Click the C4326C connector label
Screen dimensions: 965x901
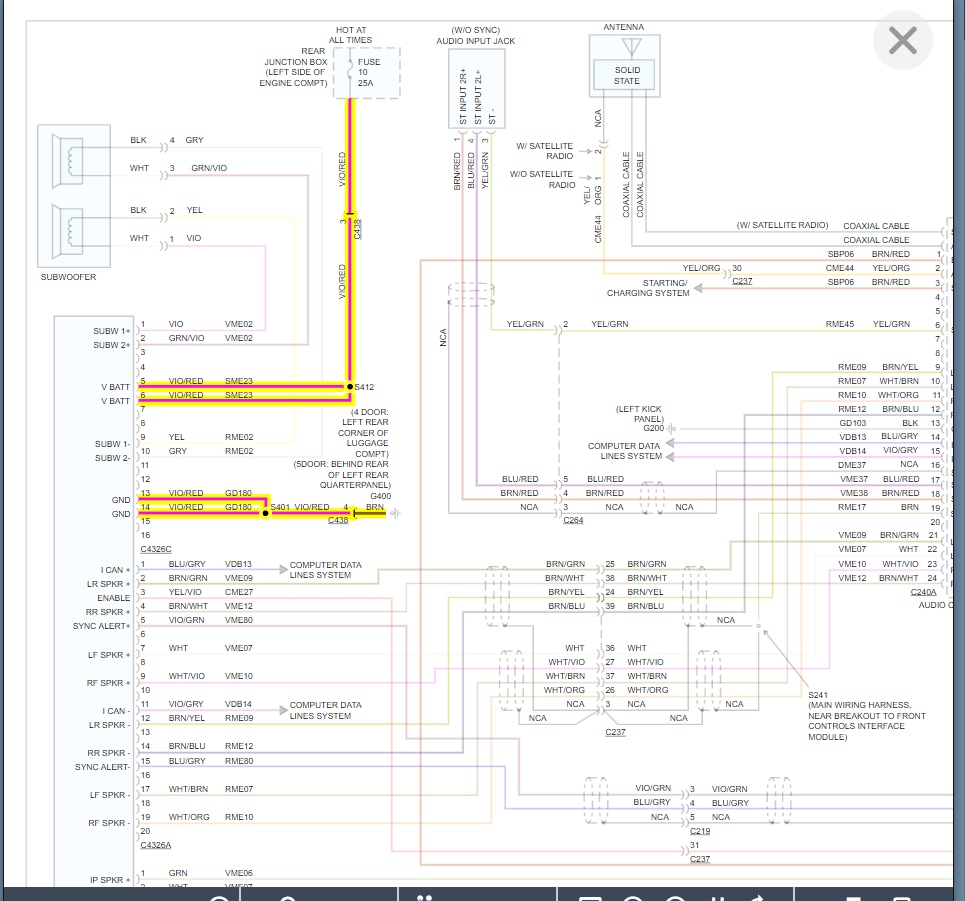tap(155, 549)
